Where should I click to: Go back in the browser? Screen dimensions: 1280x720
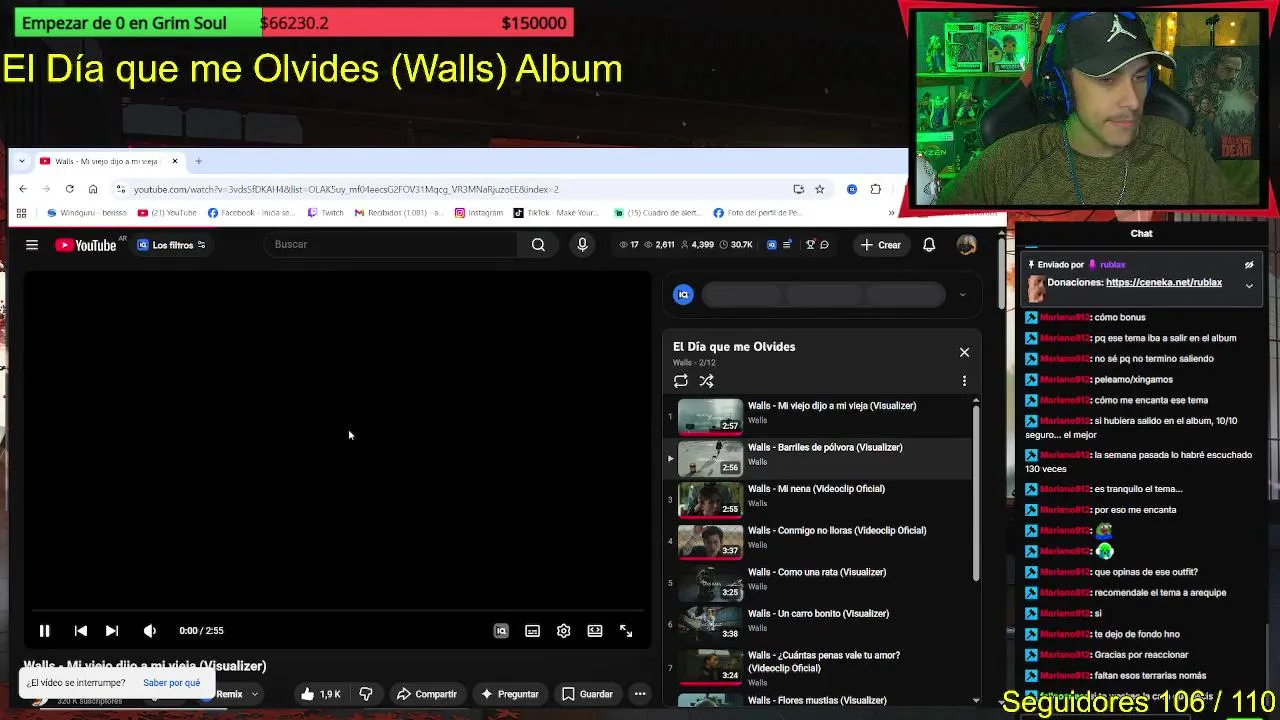22,189
